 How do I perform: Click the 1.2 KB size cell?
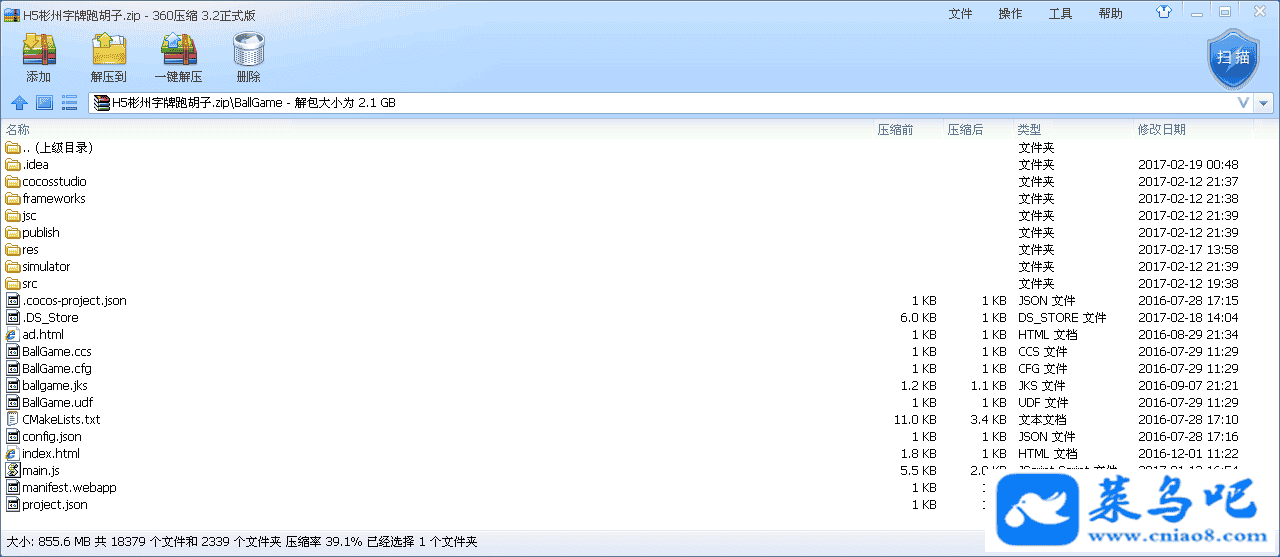[x=918, y=386]
